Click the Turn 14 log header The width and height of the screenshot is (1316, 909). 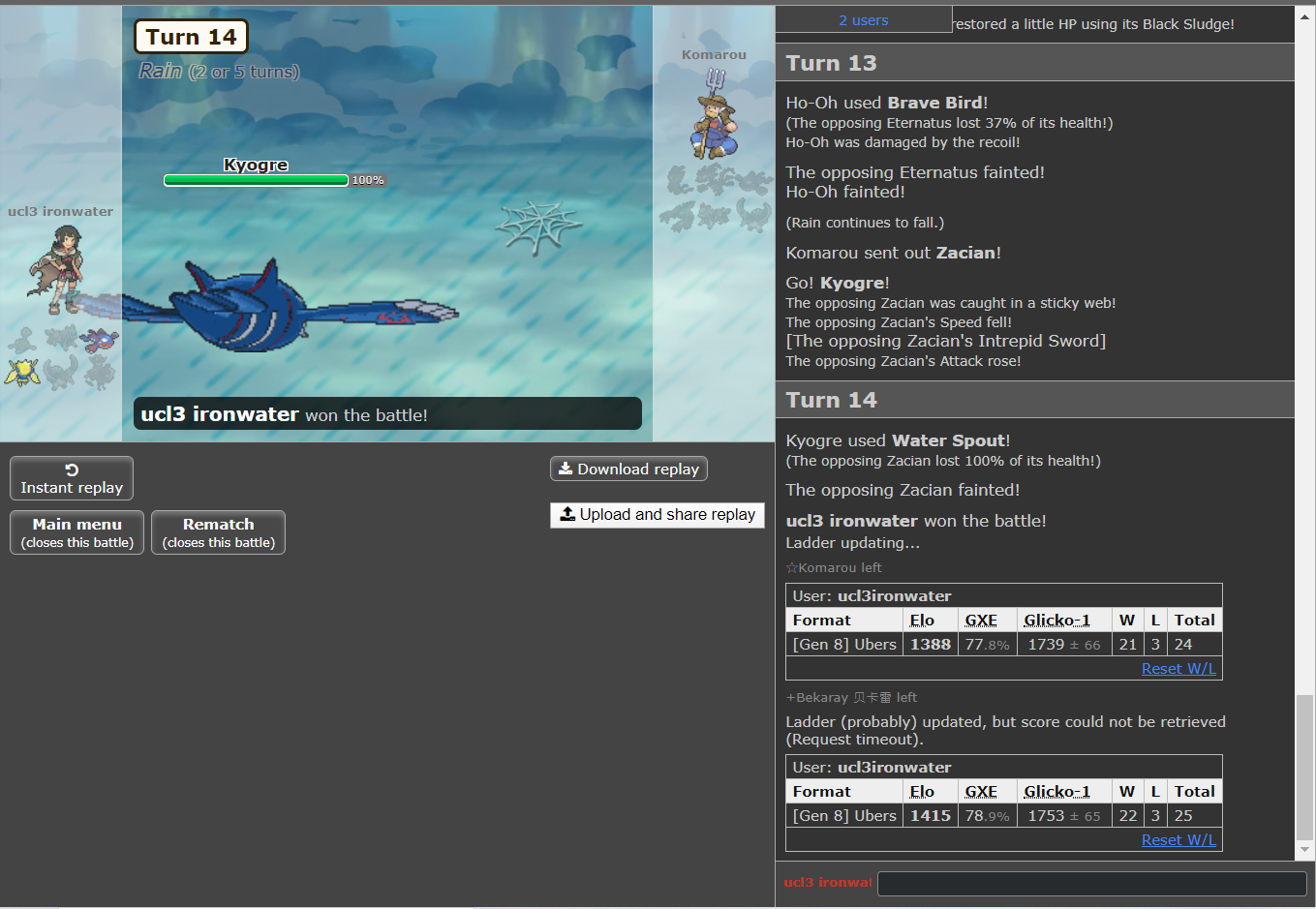coord(1035,400)
